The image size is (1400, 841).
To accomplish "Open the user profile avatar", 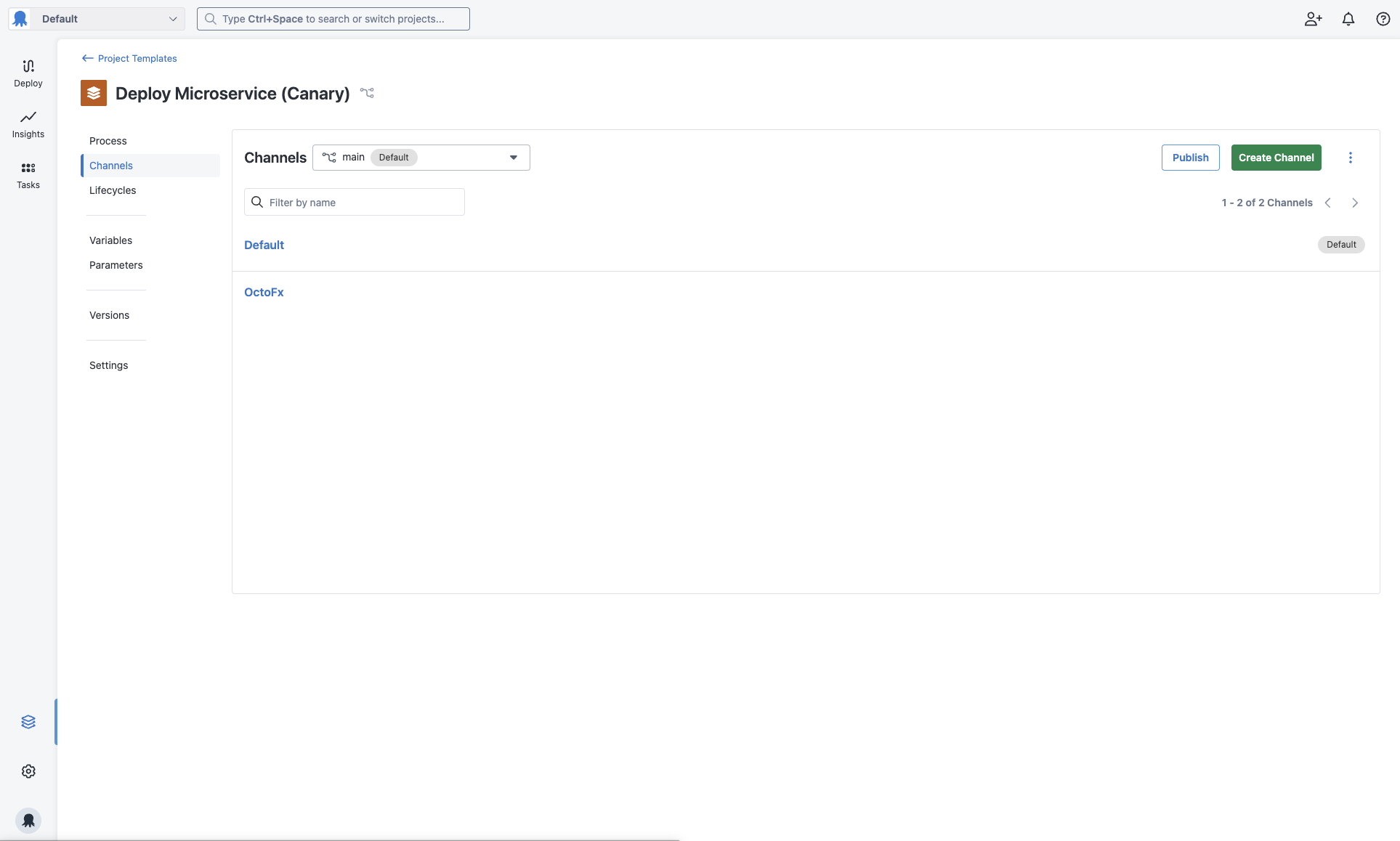I will point(28,821).
